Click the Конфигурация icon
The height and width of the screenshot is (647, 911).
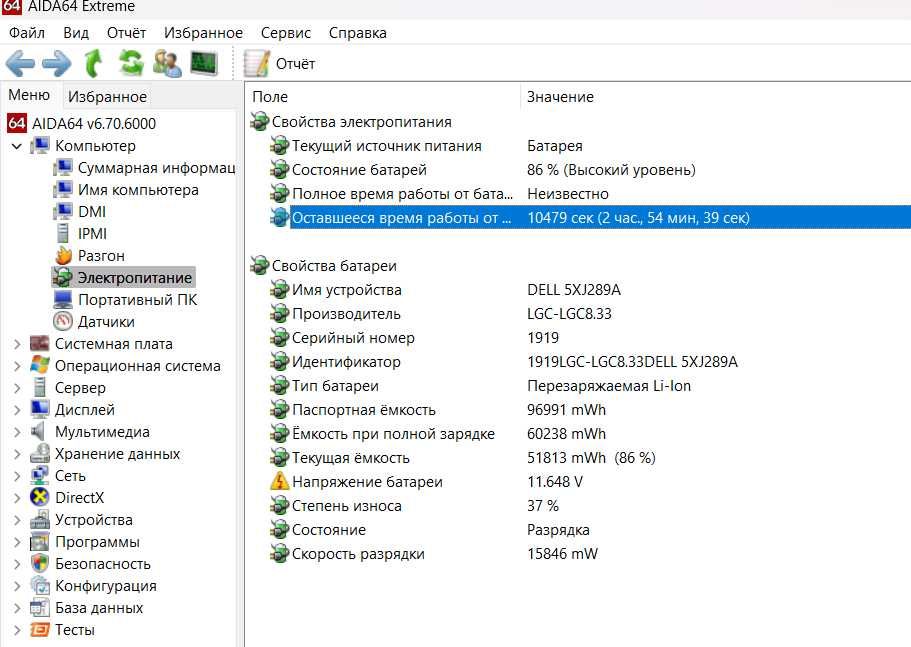click(40, 585)
